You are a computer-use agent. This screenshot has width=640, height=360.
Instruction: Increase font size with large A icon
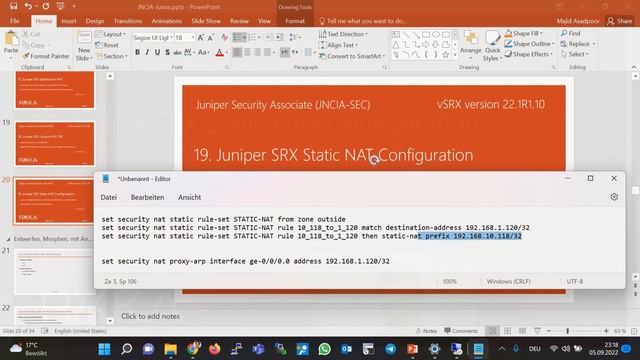click(x=201, y=38)
